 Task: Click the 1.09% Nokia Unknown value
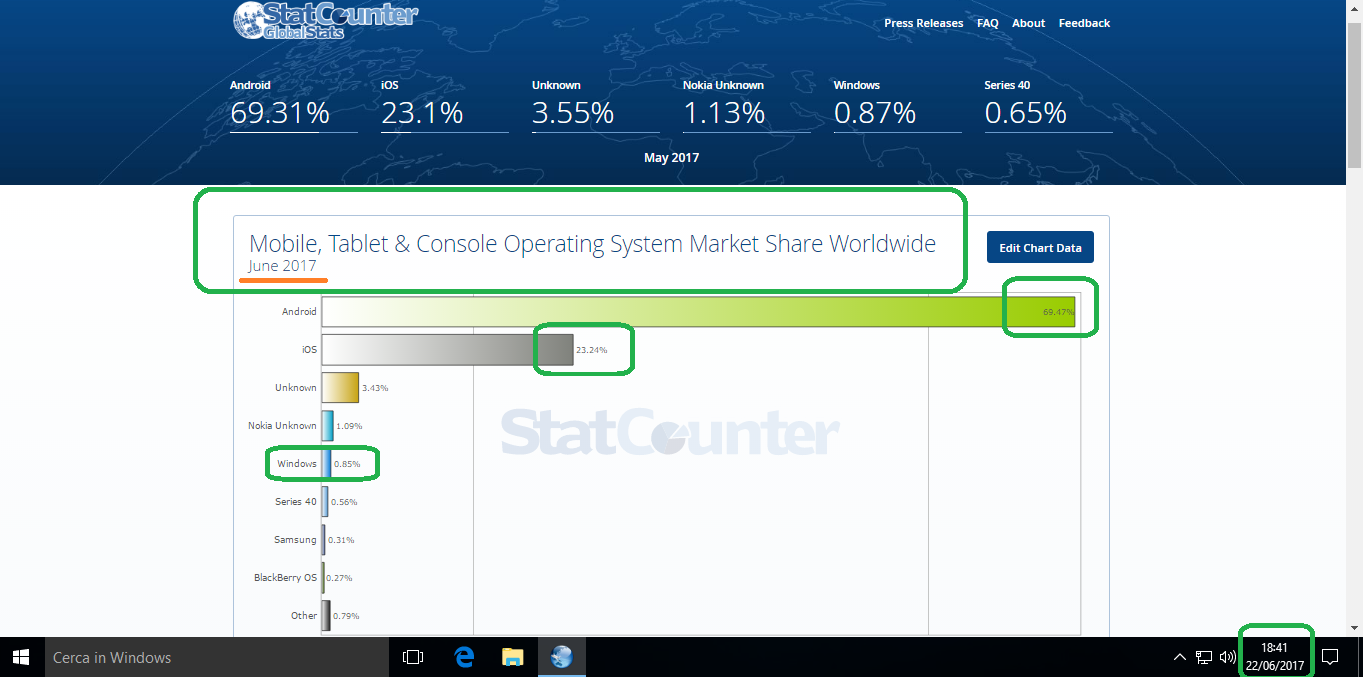350,426
